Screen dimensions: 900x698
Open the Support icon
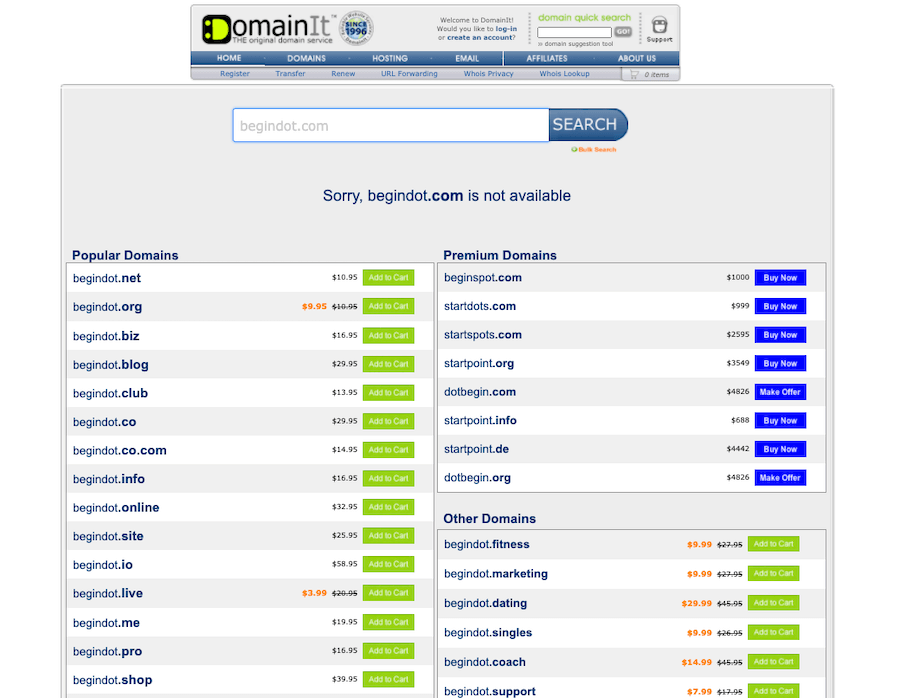tap(660, 29)
